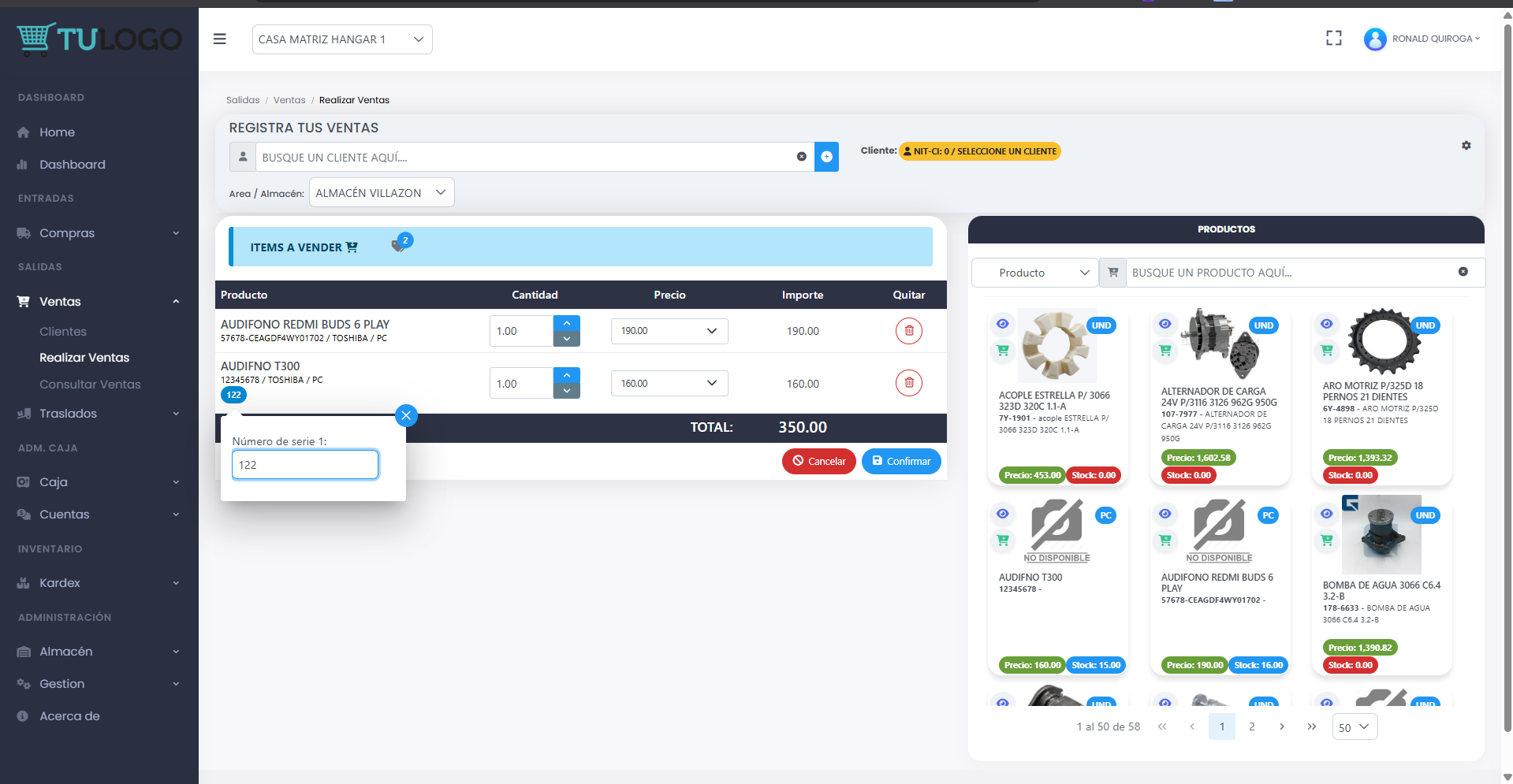
Task: Open the settings gear icon
Action: click(1466, 146)
